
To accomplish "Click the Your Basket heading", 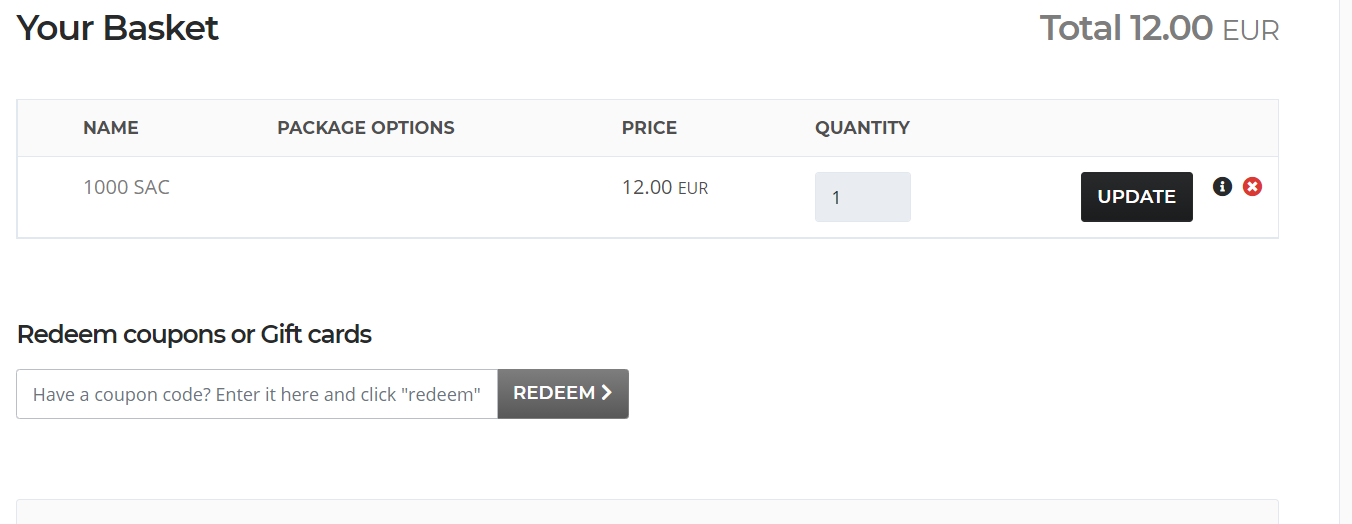I will 118,28.
